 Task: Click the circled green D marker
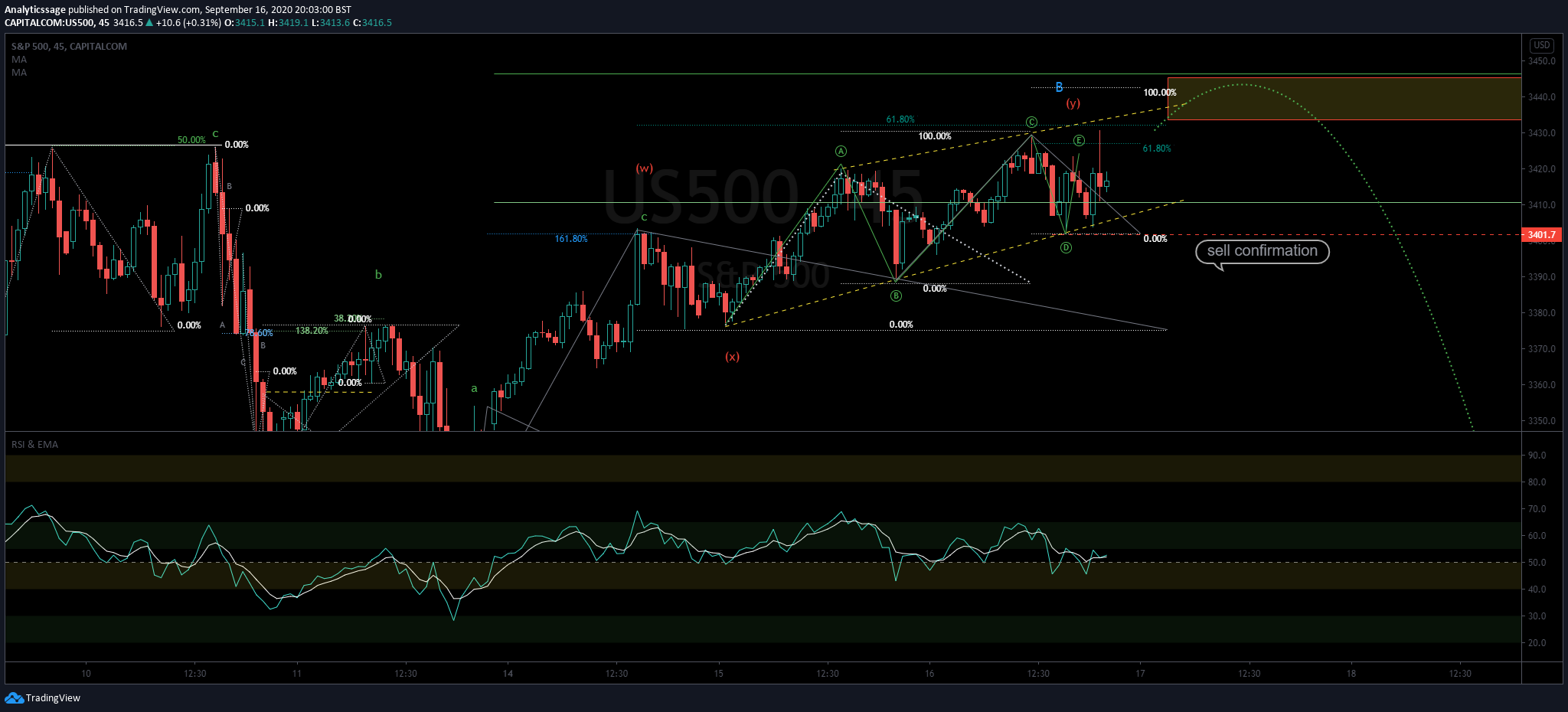coord(1066,248)
